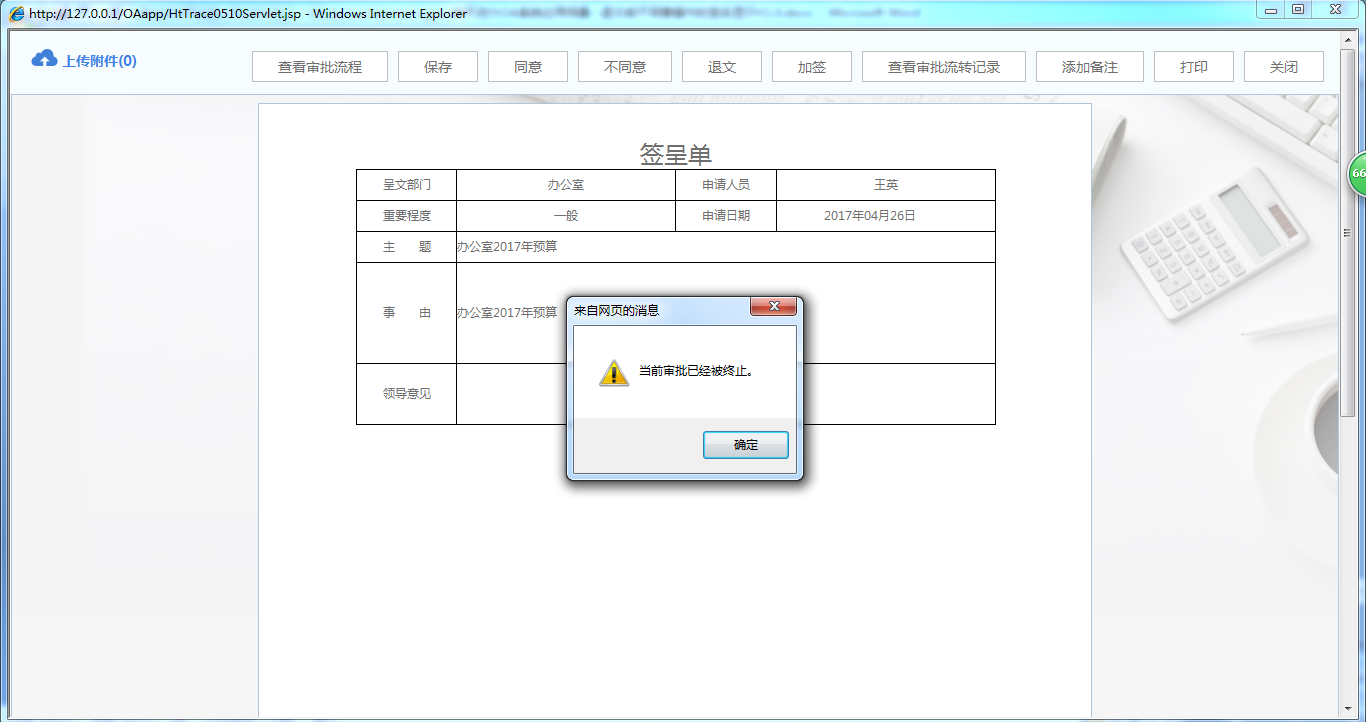Close the 来自网页的消息 dialog

[x=773, y=307]
